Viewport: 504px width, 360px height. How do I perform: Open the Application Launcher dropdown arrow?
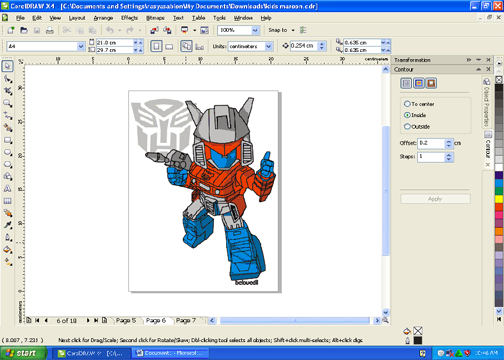(195, 30)
